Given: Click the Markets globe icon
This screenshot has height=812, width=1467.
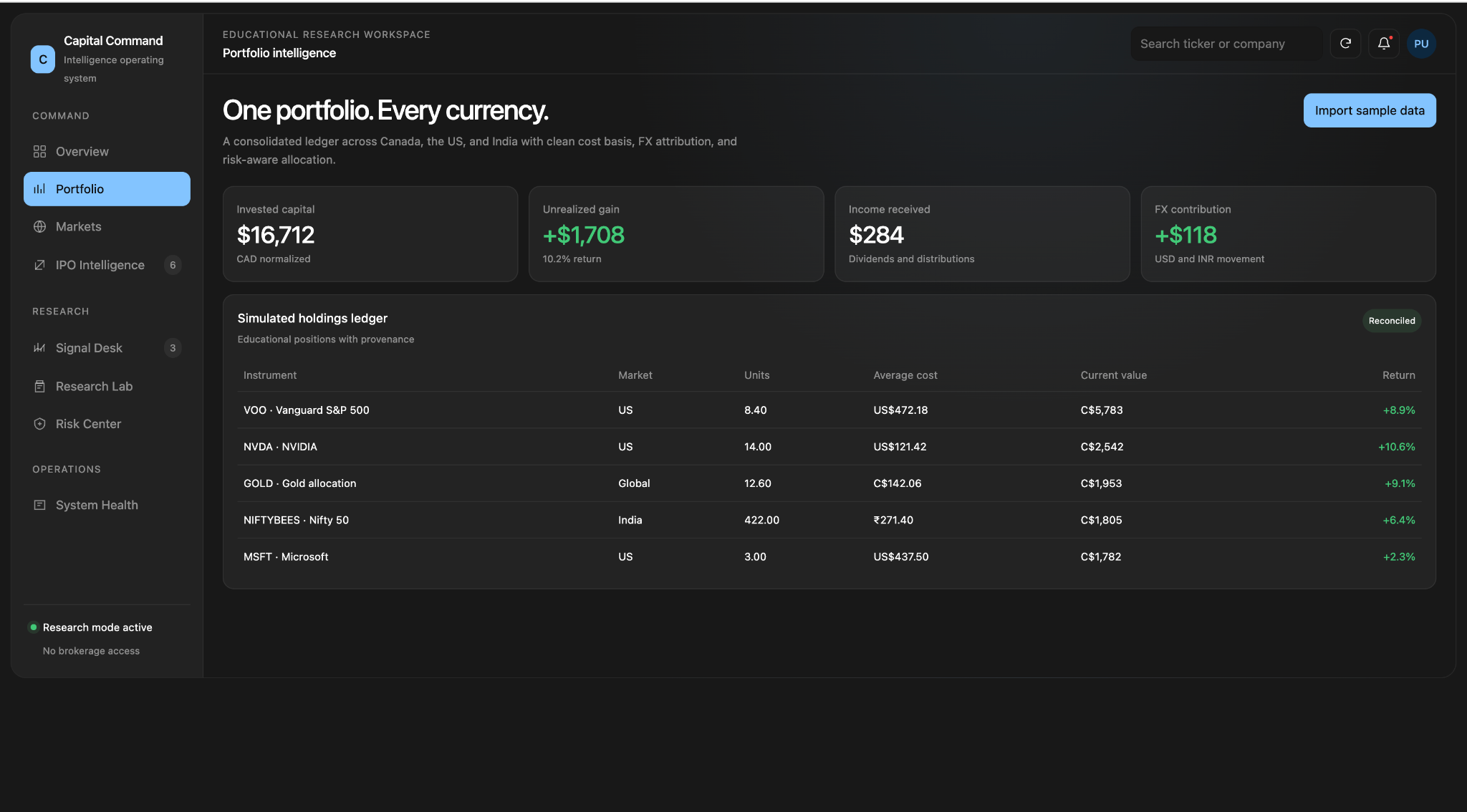Looking at the screenshot, I should coord(39,227).
